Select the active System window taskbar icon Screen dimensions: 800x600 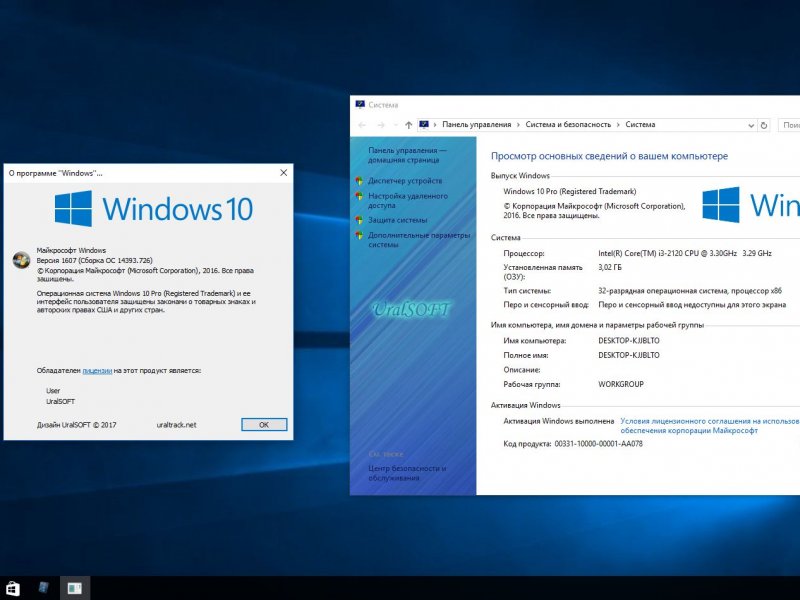(x=75, y=588)
